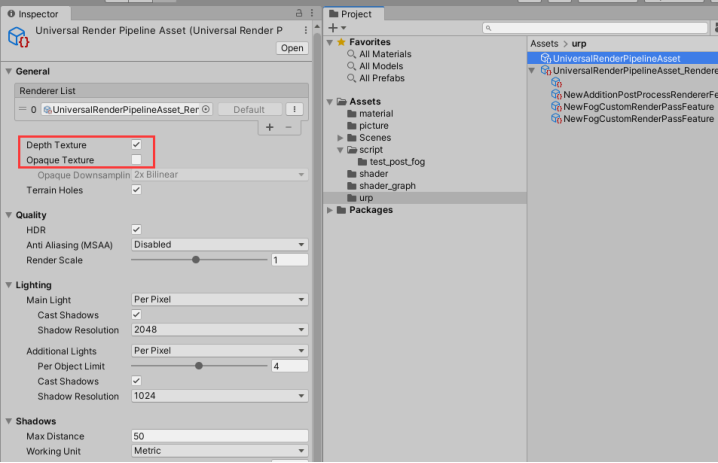Image resolution: width=718 pixels, height=463 pixels.
Task: Open Main Light Shadow Resolution dropdown
Action: tap(219, 329)
